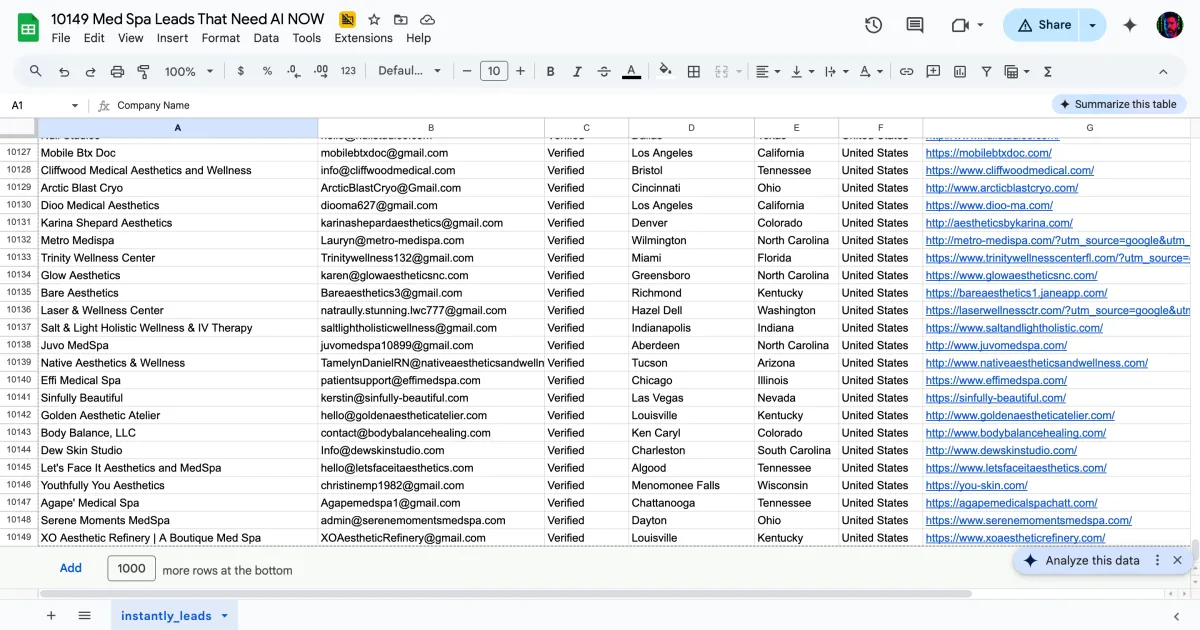Open the borders tool
This screenshot has height=630, width=1200.
[x=694, y=71]
